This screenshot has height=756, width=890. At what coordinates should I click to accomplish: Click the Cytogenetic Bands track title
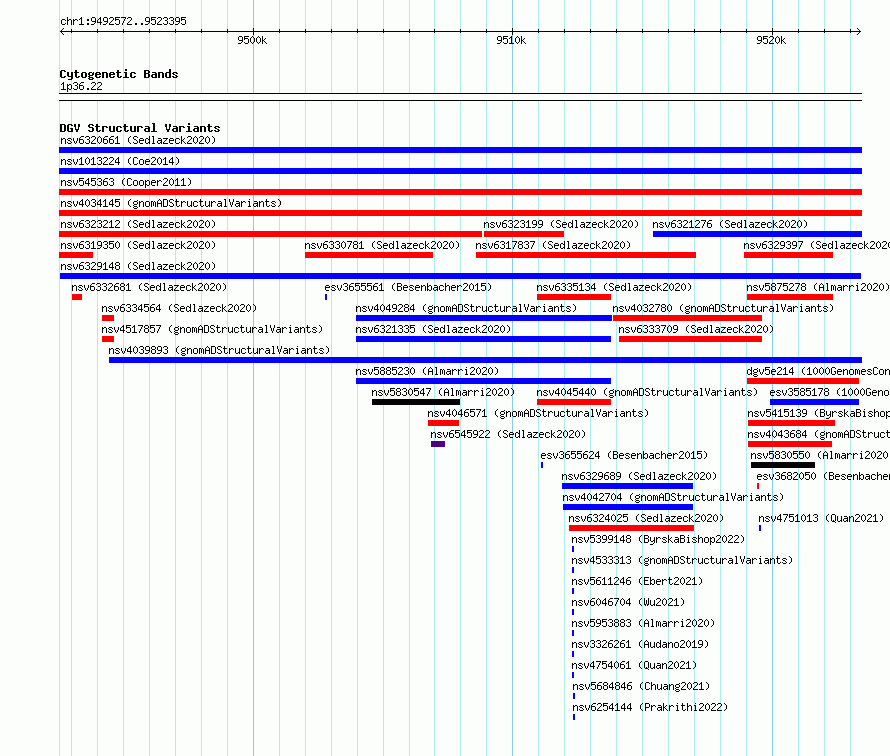pos(119,74)
